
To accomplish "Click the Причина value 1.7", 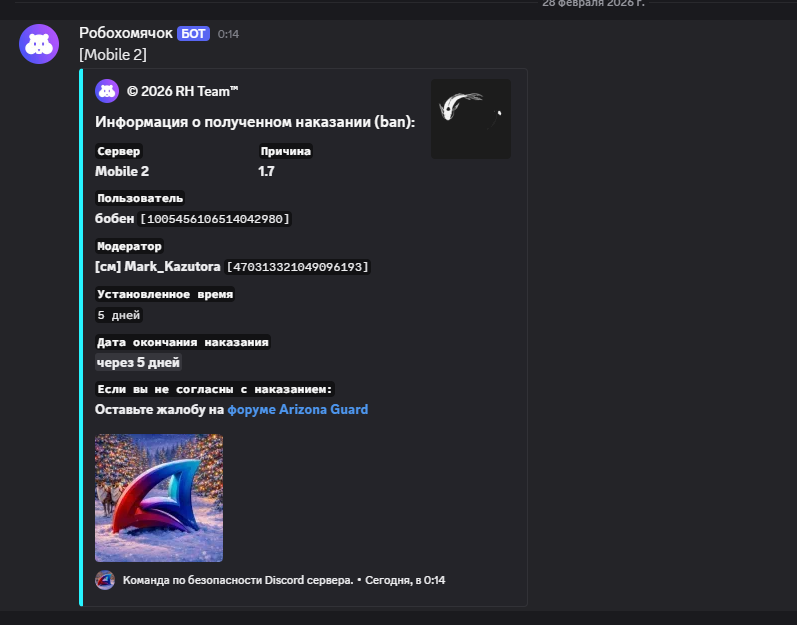I will (266, 171).
